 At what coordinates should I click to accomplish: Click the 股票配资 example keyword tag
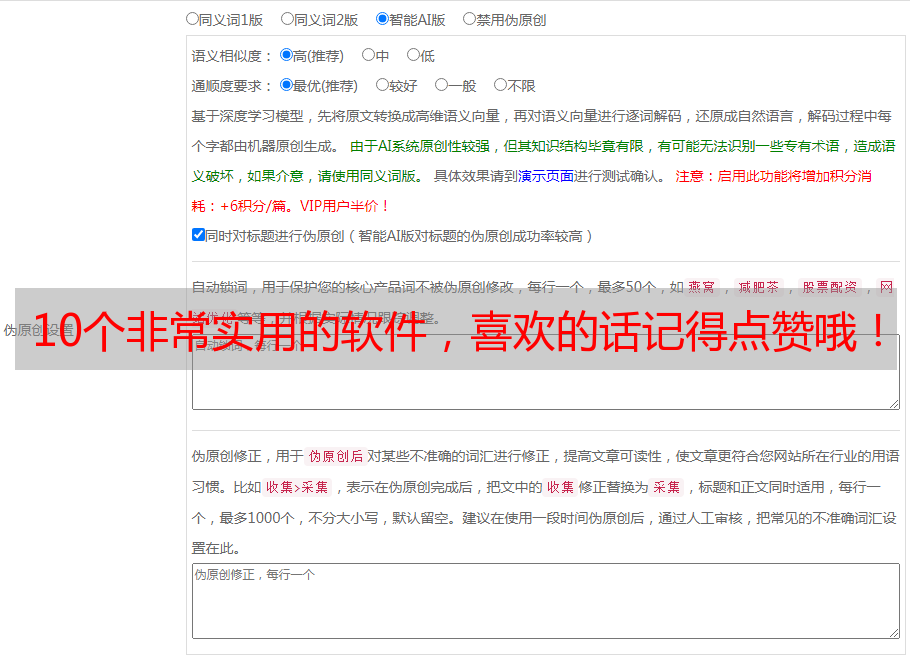(x=830, y=287)
